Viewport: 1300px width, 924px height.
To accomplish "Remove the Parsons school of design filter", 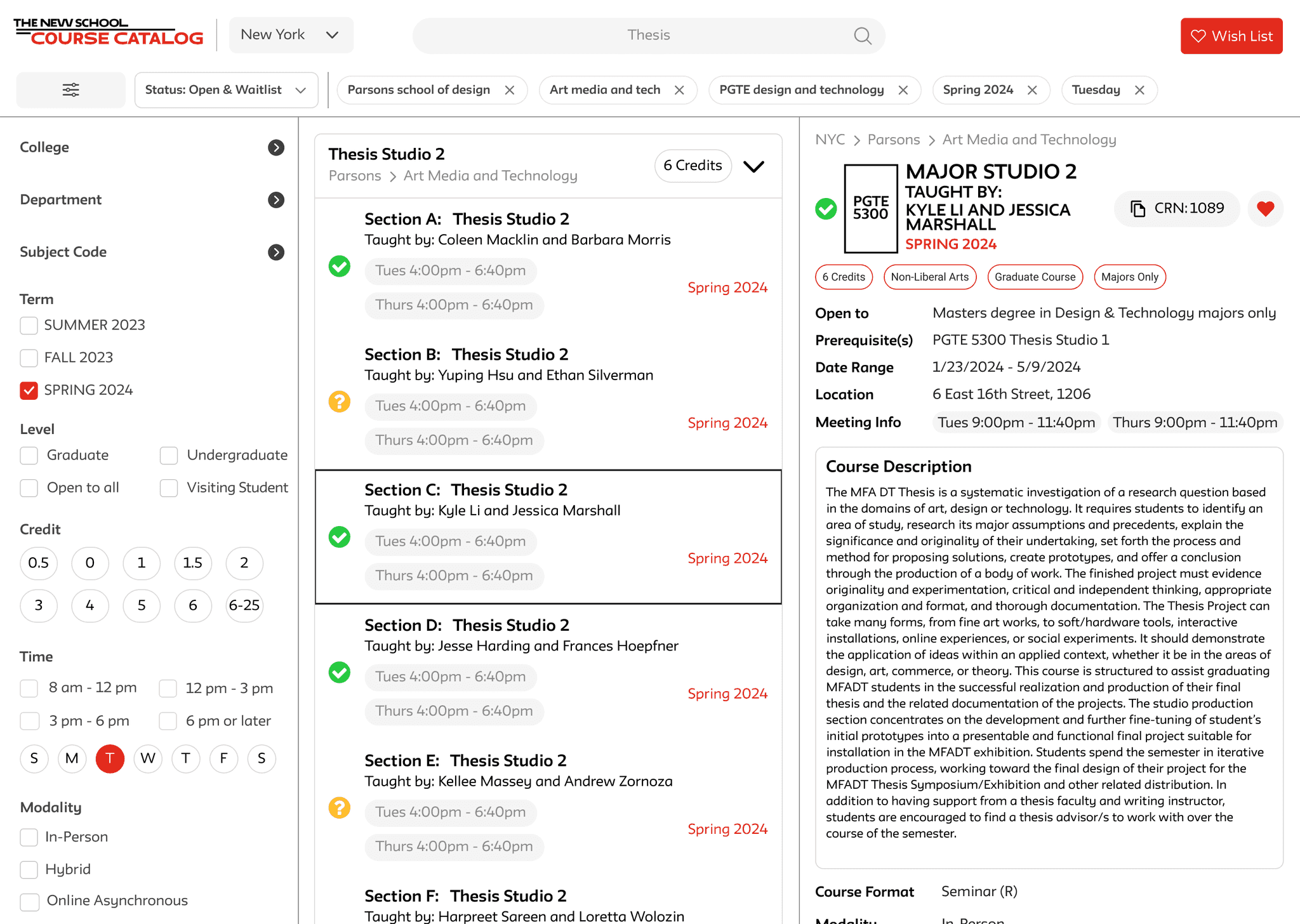I will coord(509,90).
